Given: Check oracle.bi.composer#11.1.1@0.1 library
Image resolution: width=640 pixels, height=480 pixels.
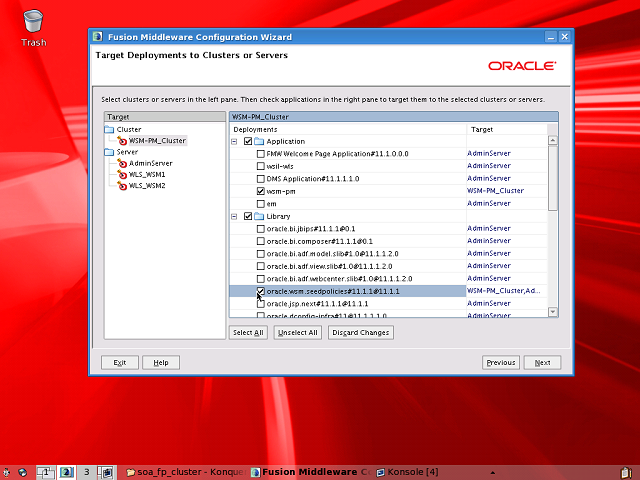Looking at the screenshot, I should point(260,241).
